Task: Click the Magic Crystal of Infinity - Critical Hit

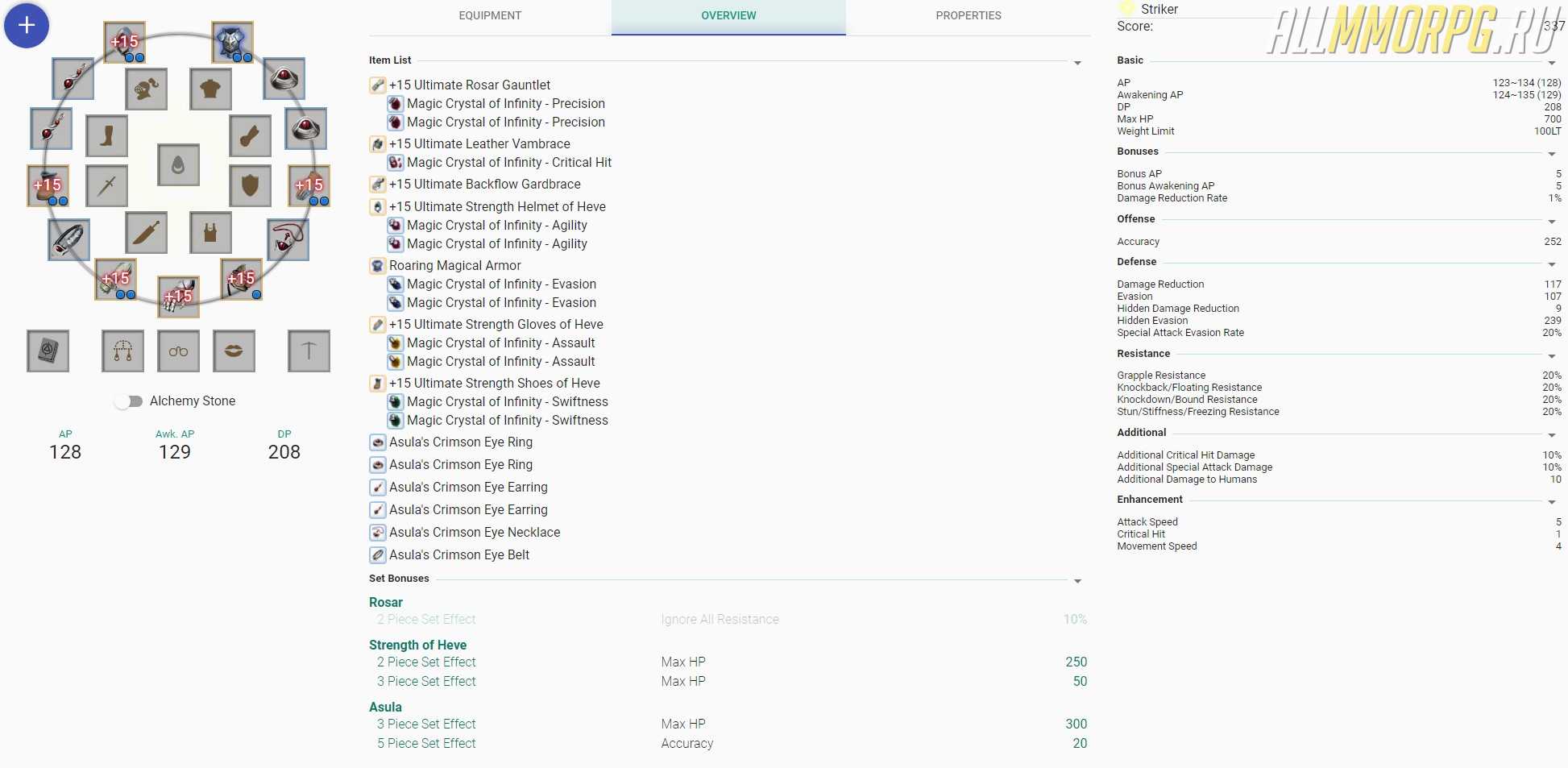Action: 508,163
